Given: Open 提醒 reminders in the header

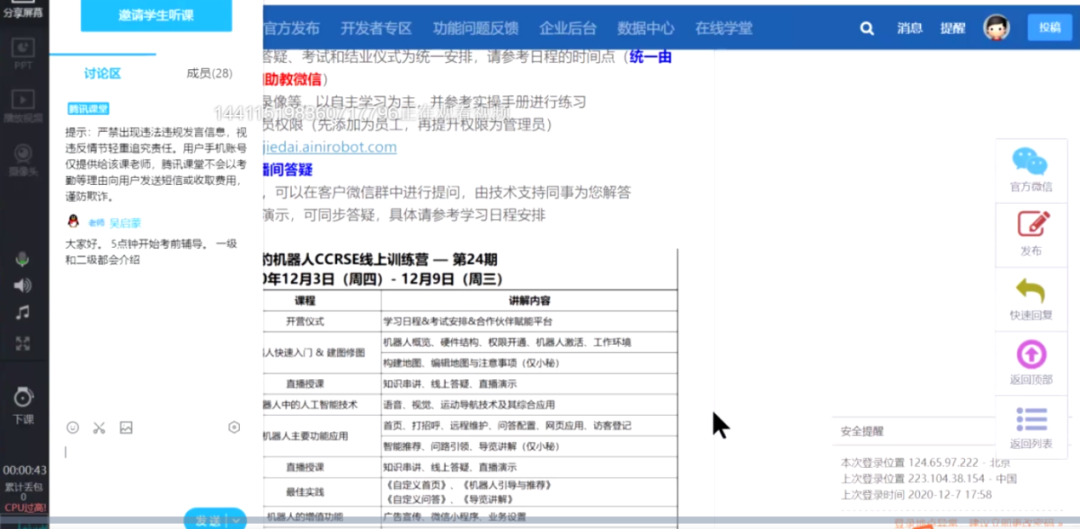Looking at the screenshot, I should (953, 28).
